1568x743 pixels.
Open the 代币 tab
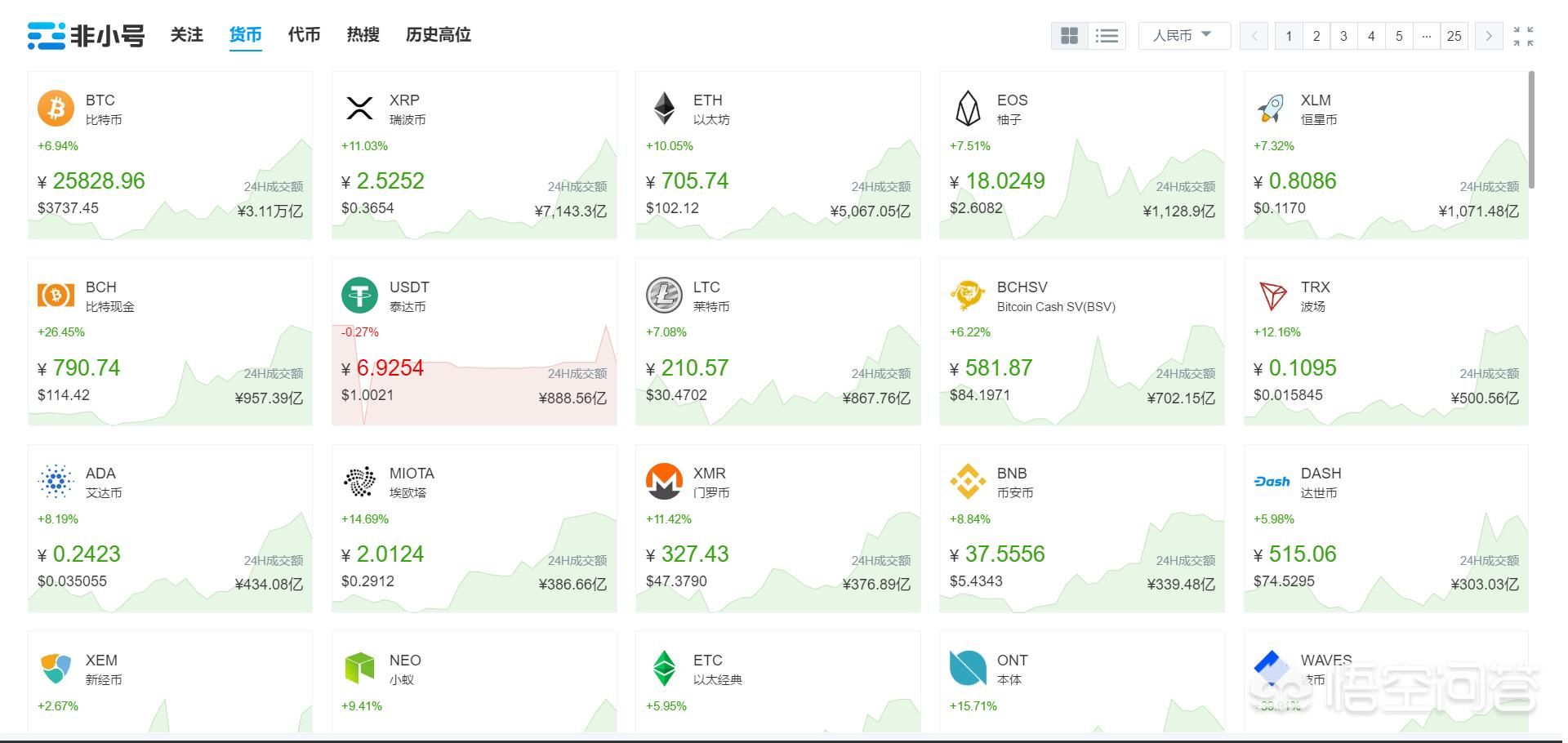pos(304,34)
